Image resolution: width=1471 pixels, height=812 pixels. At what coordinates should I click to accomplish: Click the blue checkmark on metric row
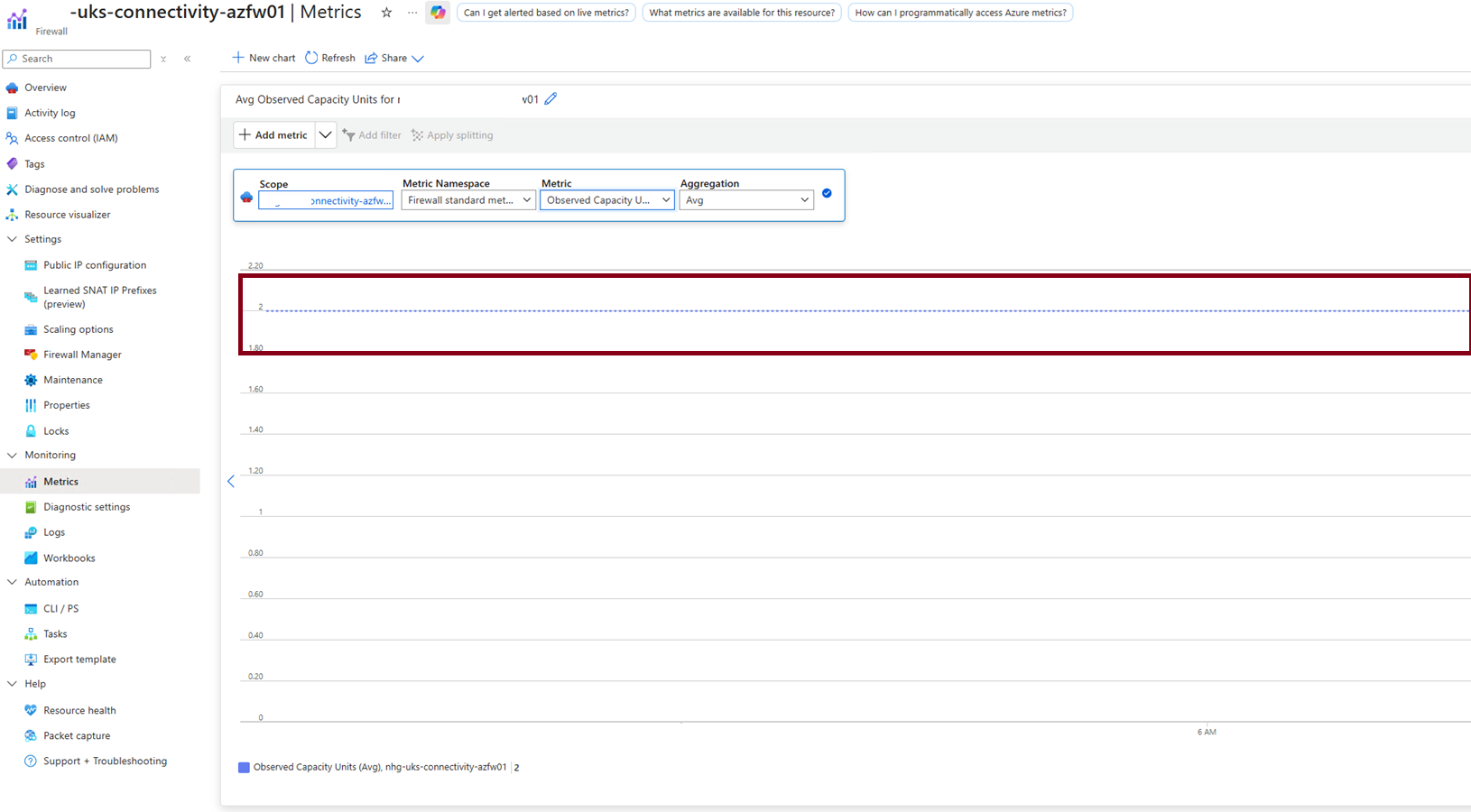[x=827, y=193]
